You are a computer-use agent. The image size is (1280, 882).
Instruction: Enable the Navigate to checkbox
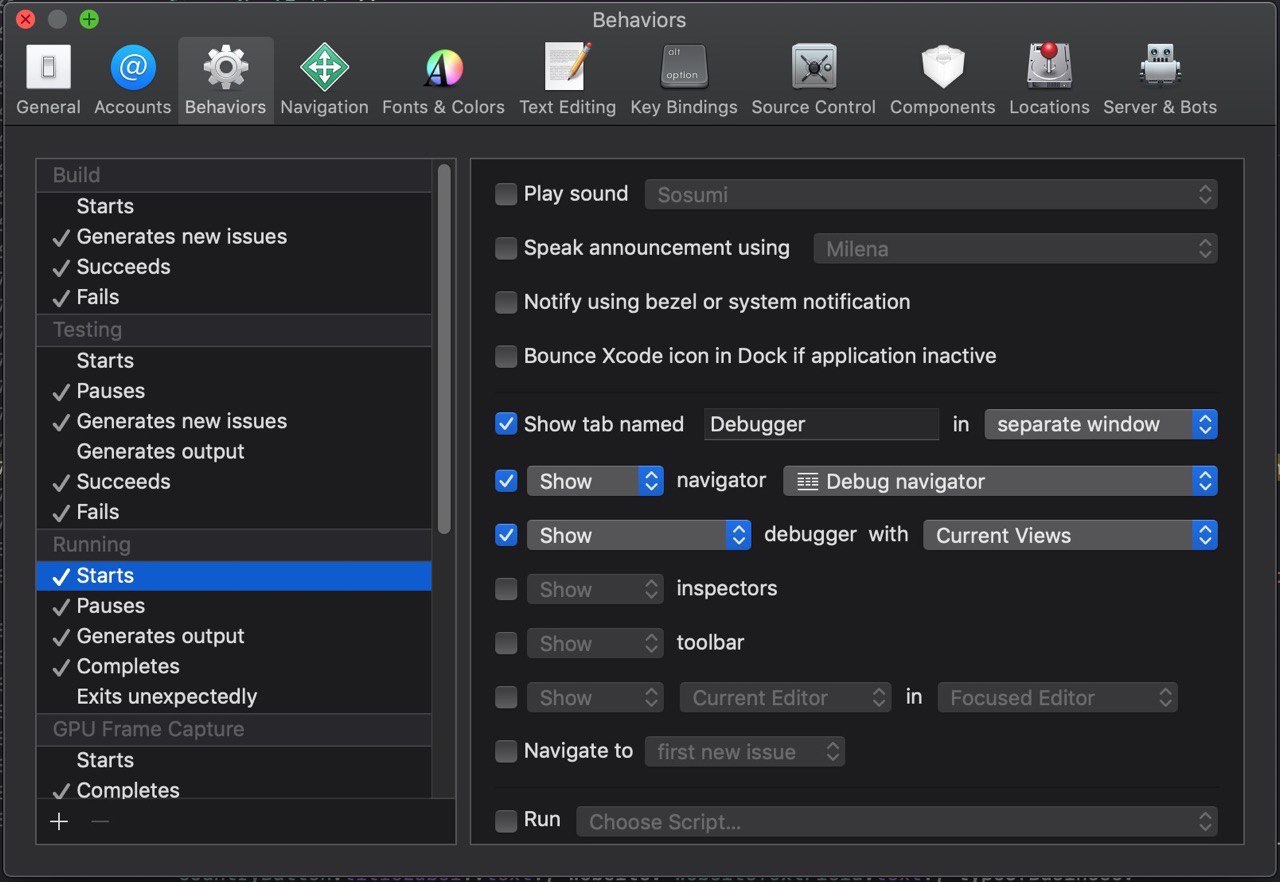pyautogui.click(x=506, y=751)
